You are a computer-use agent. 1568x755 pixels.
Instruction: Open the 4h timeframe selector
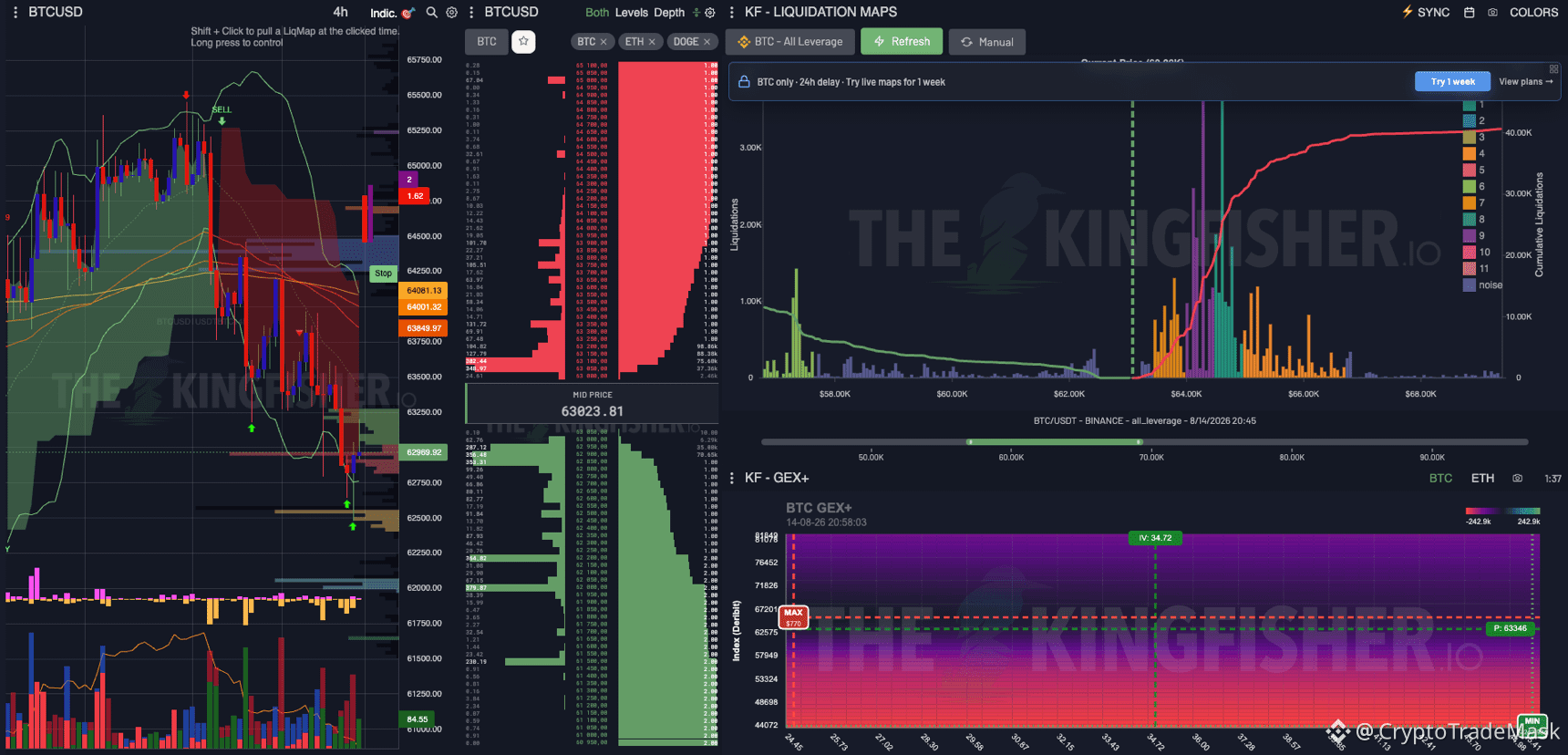pyautogui.click(x=340, y=12)
